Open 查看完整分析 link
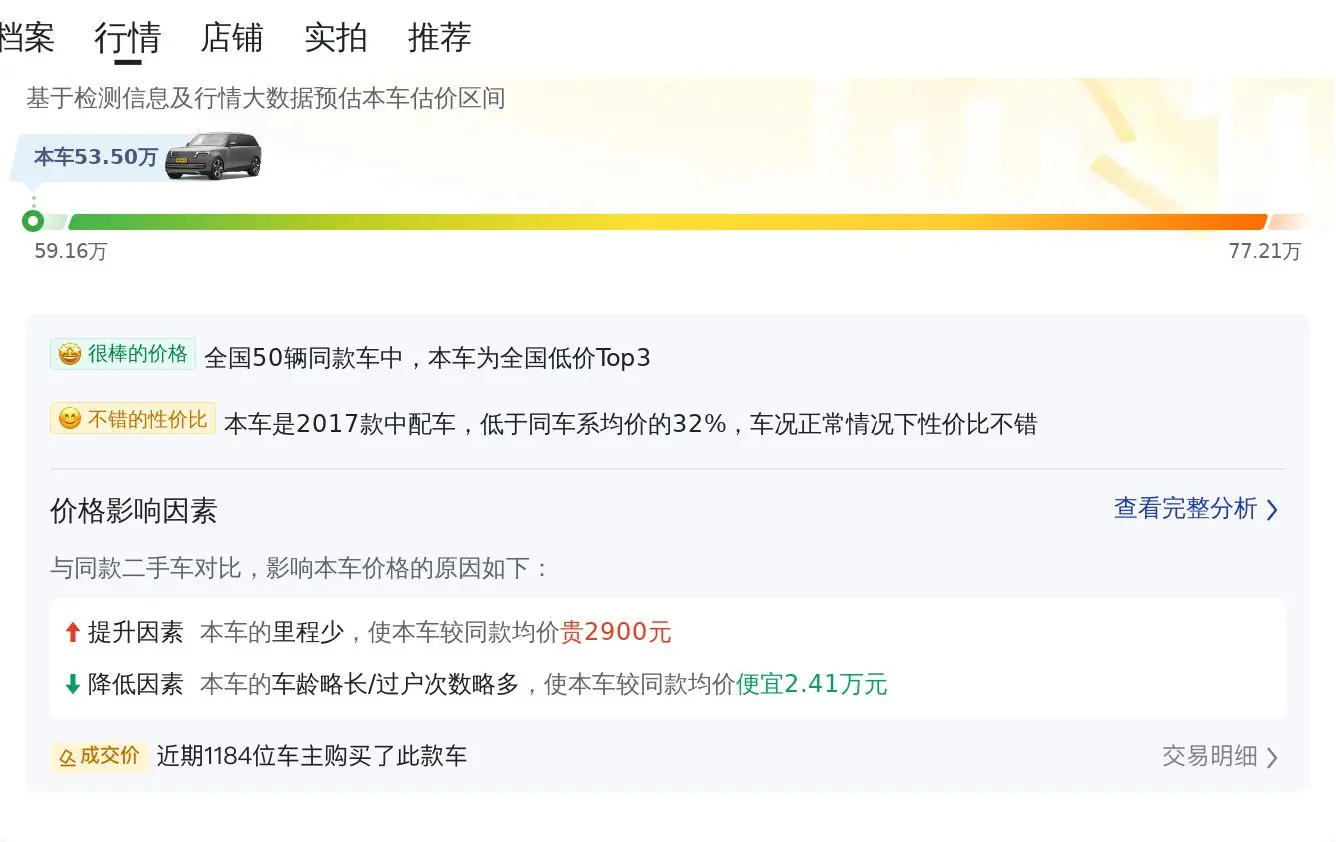 [x=1186, y=508]
